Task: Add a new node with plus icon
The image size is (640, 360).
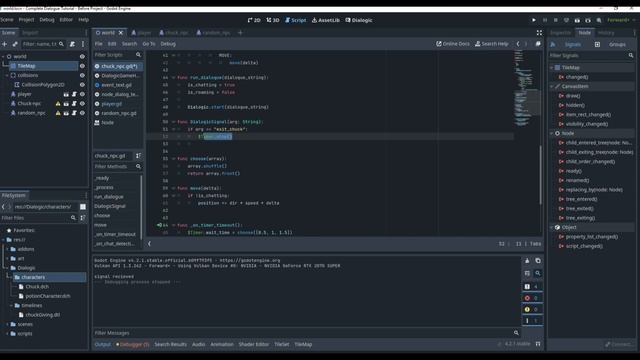Action: (4, 44)
